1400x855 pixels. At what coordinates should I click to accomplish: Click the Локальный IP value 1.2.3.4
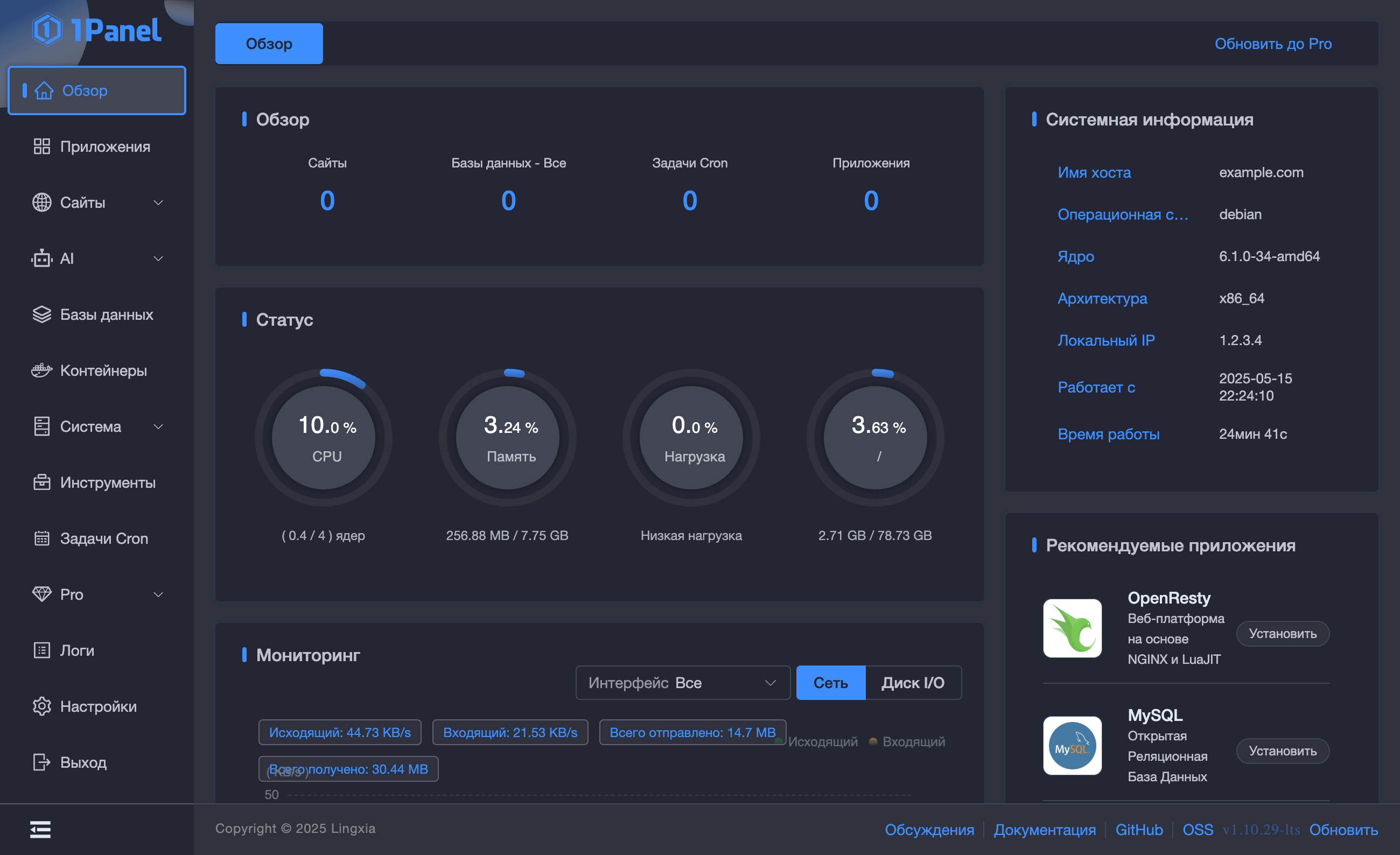1240,340
